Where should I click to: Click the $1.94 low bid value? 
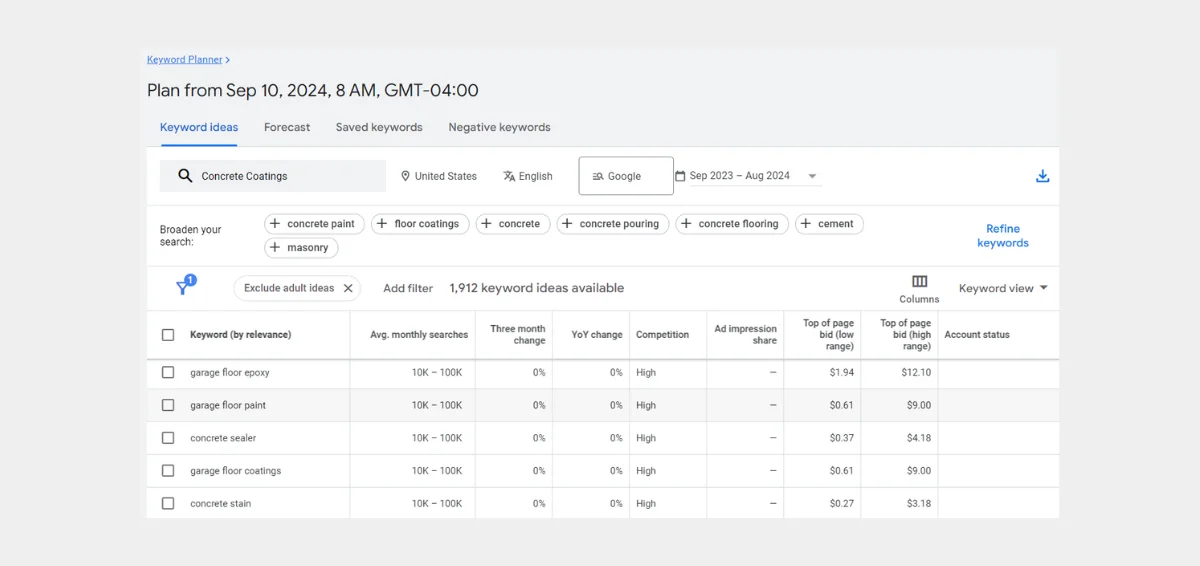842,372
